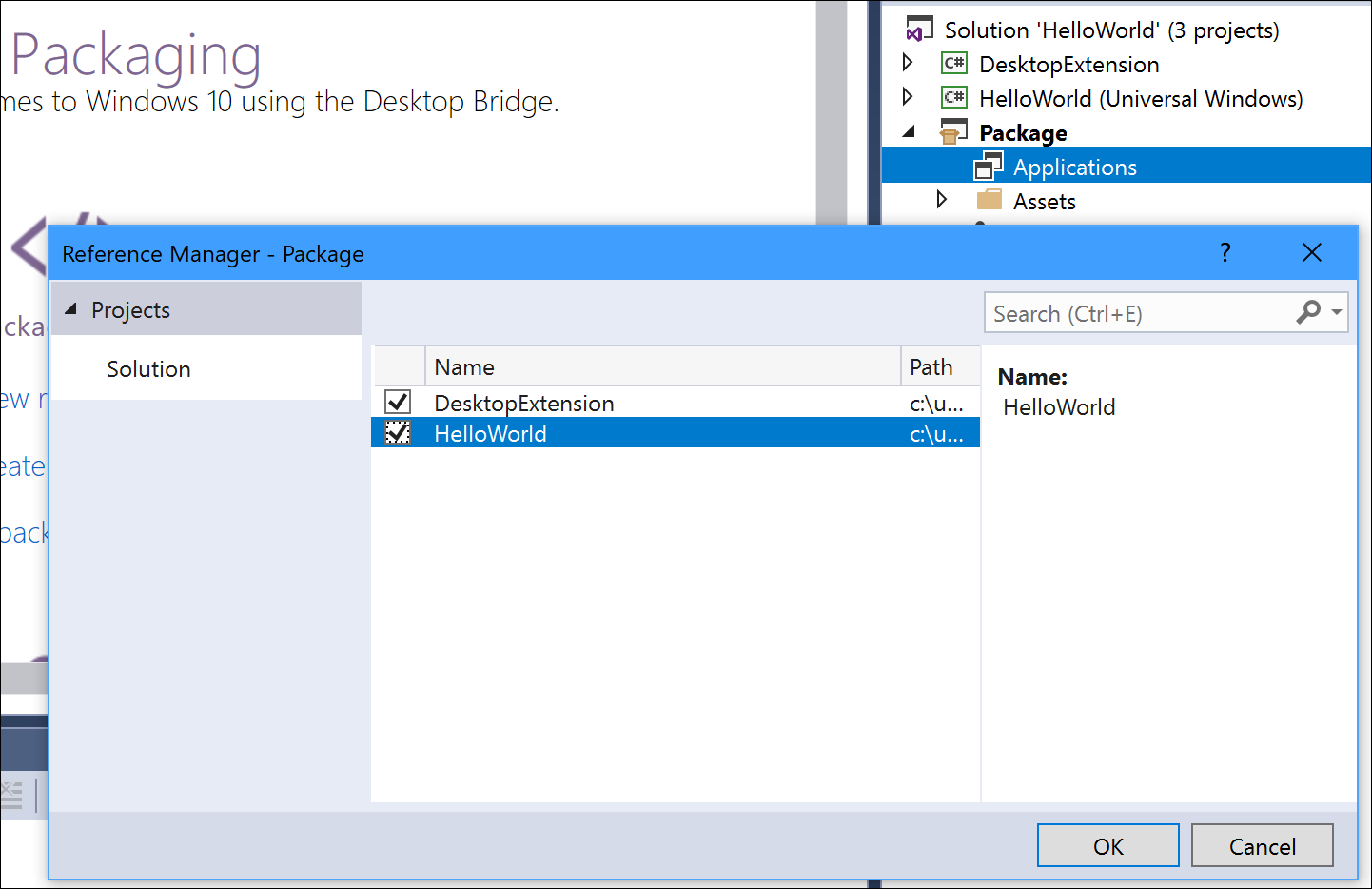Viewport: 1372px width, 889px height.
Task: Expand the HelloWorld (Universal Windows) node
Action: pyautogui.click(x=908, y=97)
